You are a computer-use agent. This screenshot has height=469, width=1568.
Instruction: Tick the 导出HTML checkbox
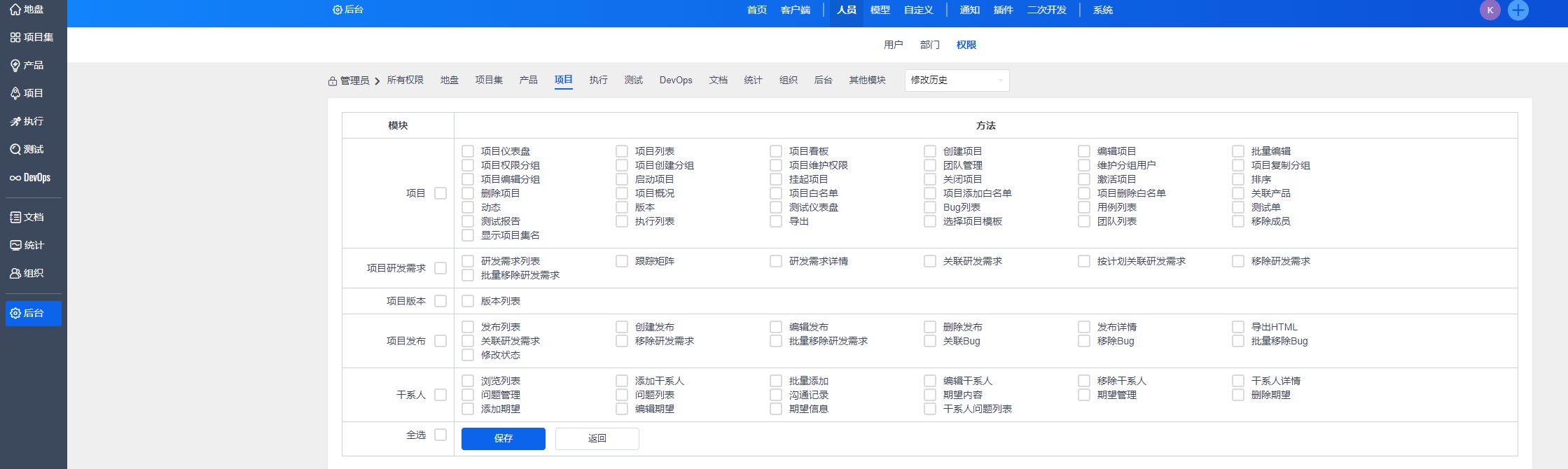[1238, 327]
